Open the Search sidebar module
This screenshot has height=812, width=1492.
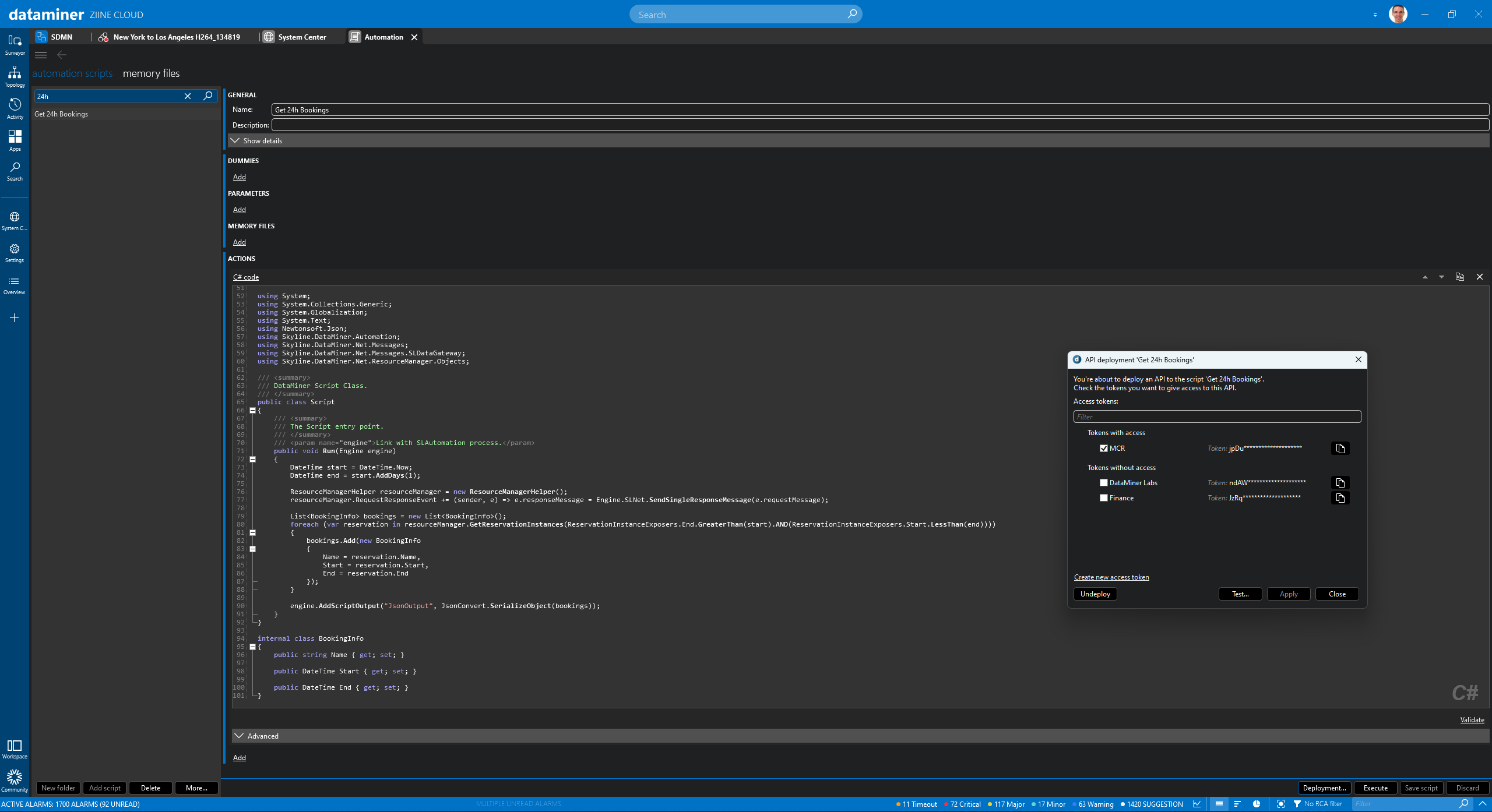pyautogui.click(x=15, y=172)
